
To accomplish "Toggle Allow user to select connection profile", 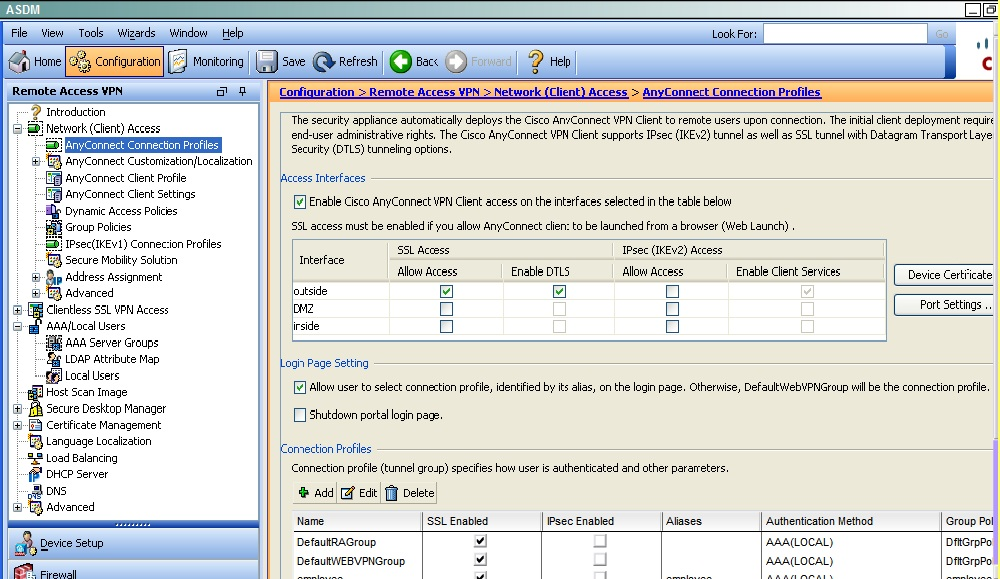I will [300, 387].
